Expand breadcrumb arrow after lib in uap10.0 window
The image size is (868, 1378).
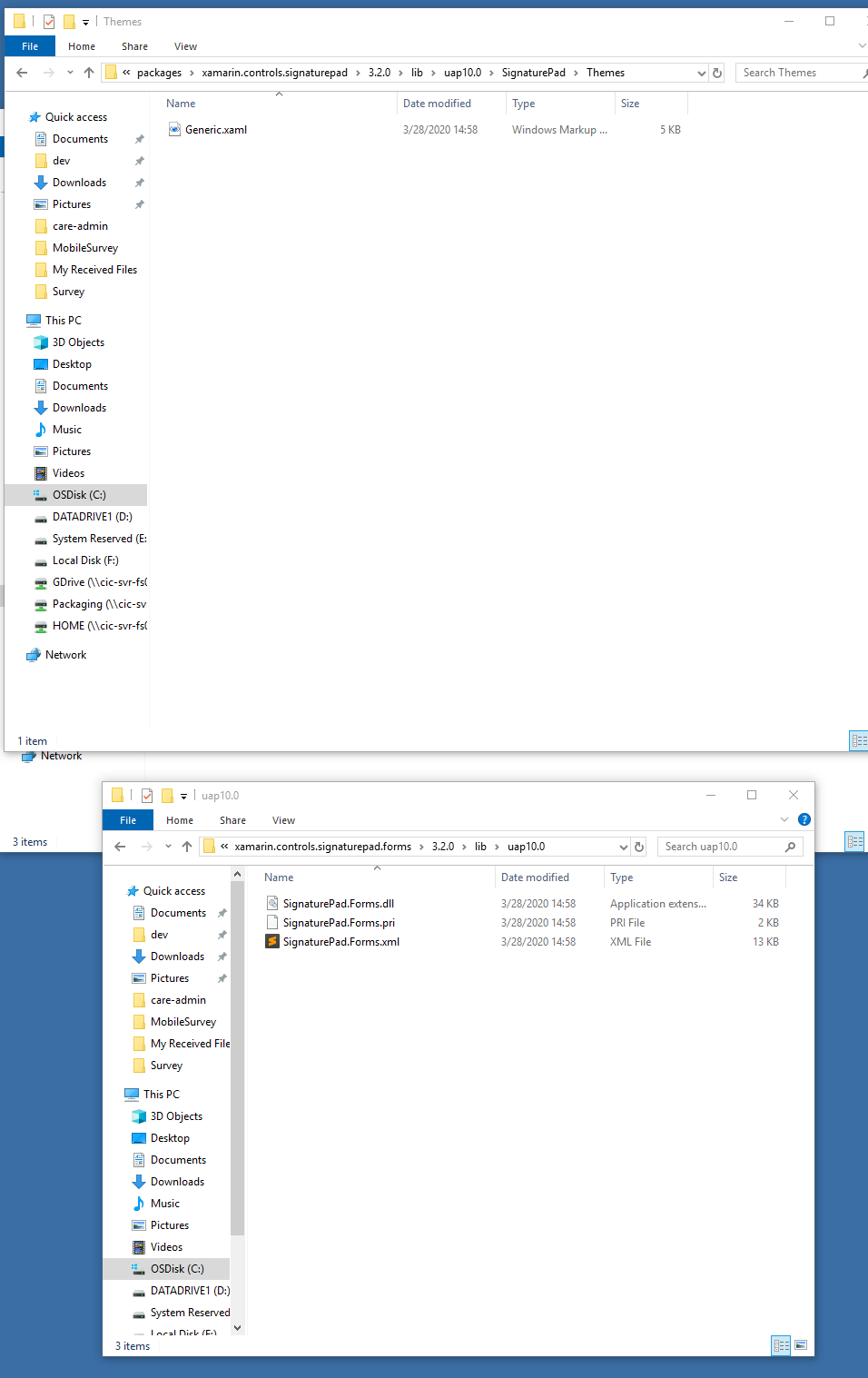497,847
